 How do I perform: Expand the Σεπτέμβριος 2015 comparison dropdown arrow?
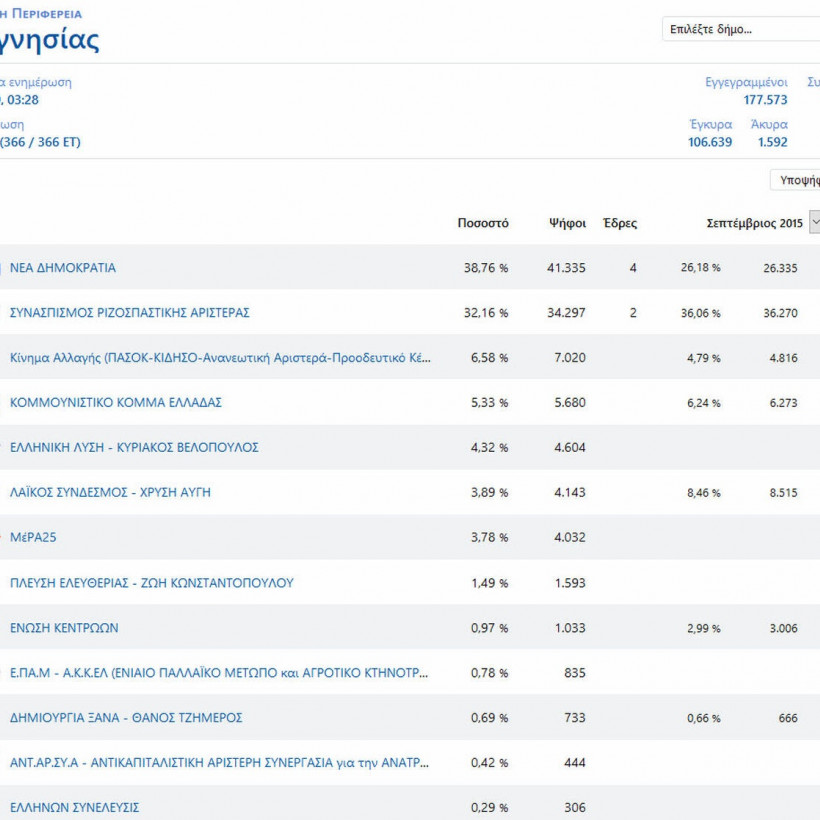pyautogui.click(x=815, y=222)
